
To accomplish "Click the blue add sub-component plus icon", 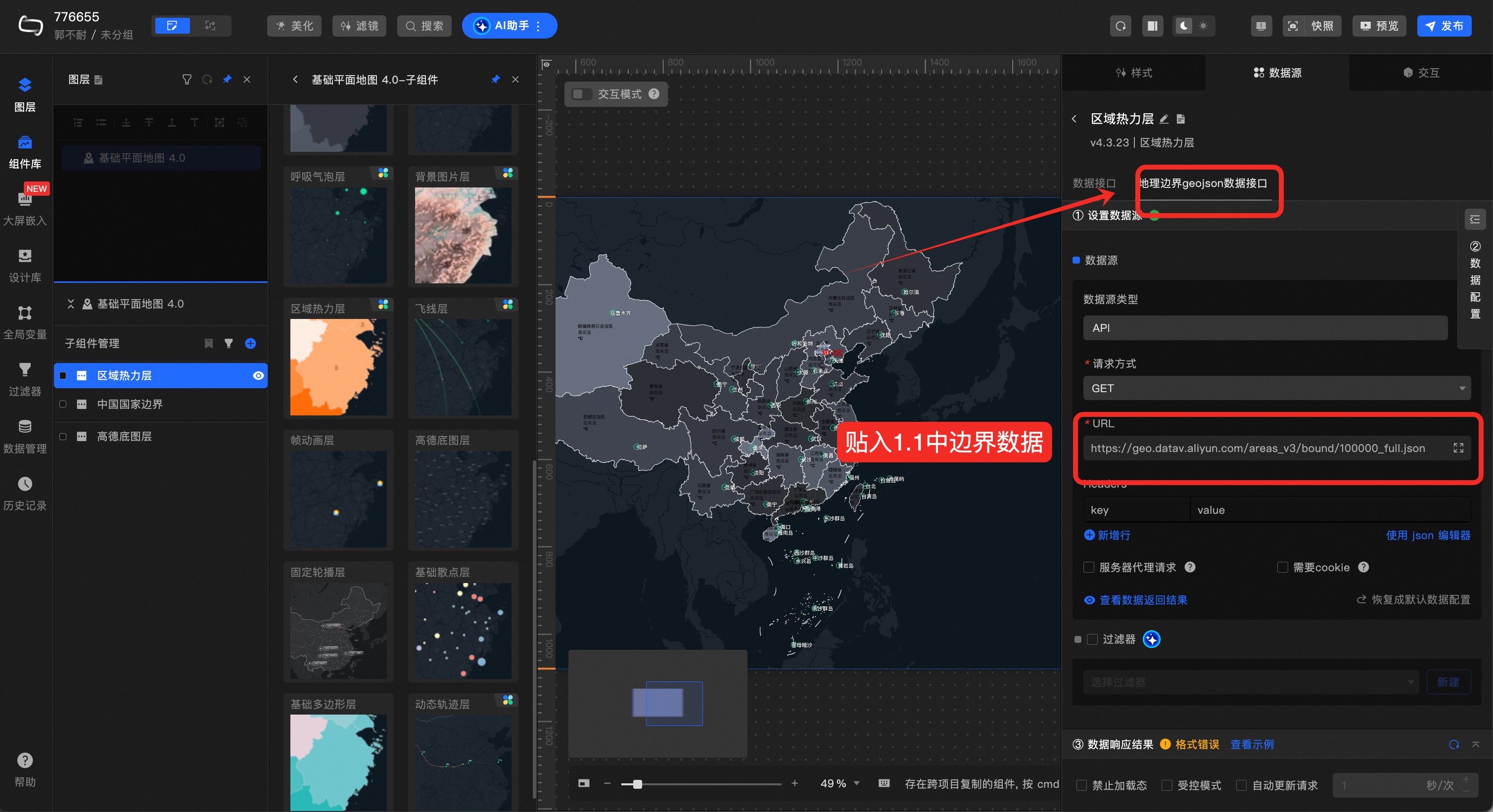I will 250,344.
